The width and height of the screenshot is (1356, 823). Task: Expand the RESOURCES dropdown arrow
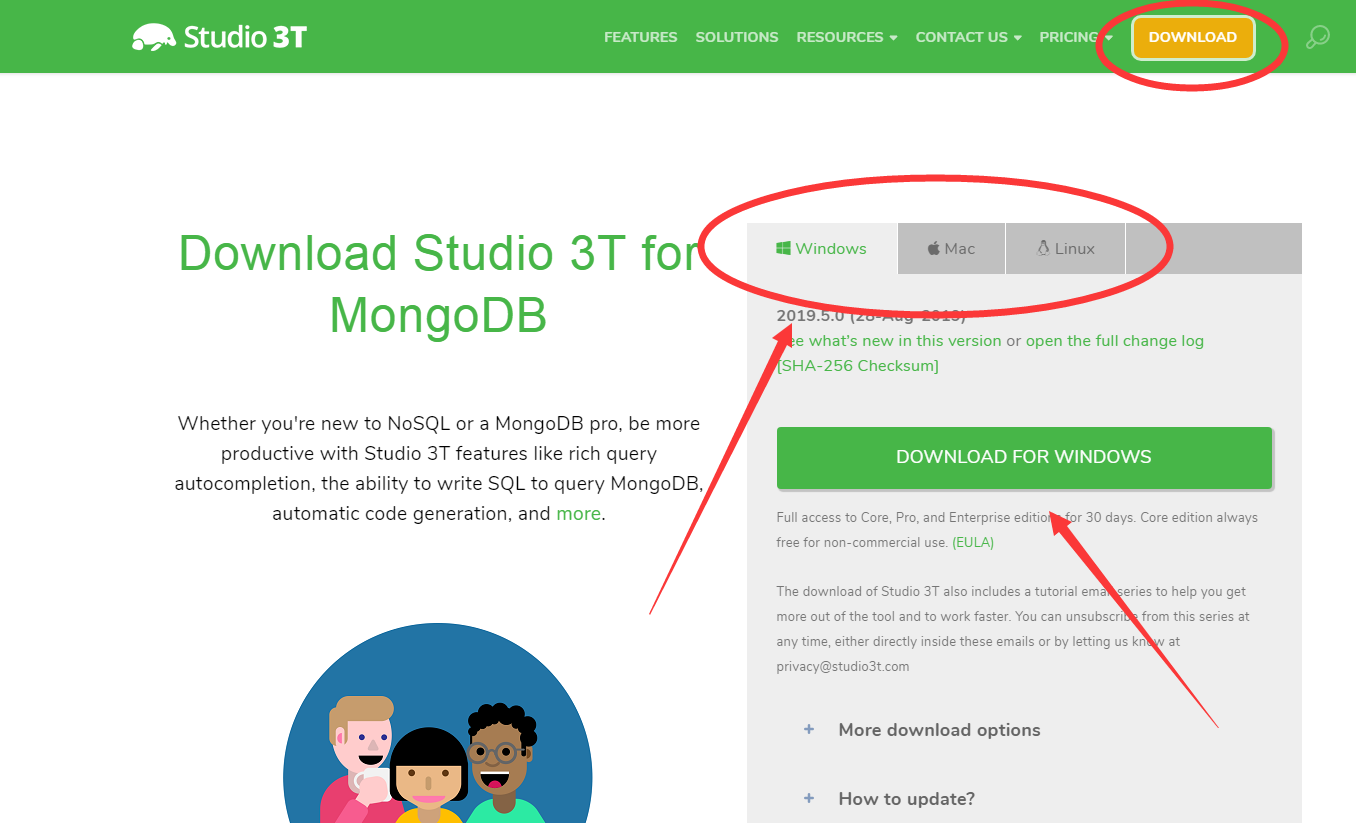click(893, 37)
